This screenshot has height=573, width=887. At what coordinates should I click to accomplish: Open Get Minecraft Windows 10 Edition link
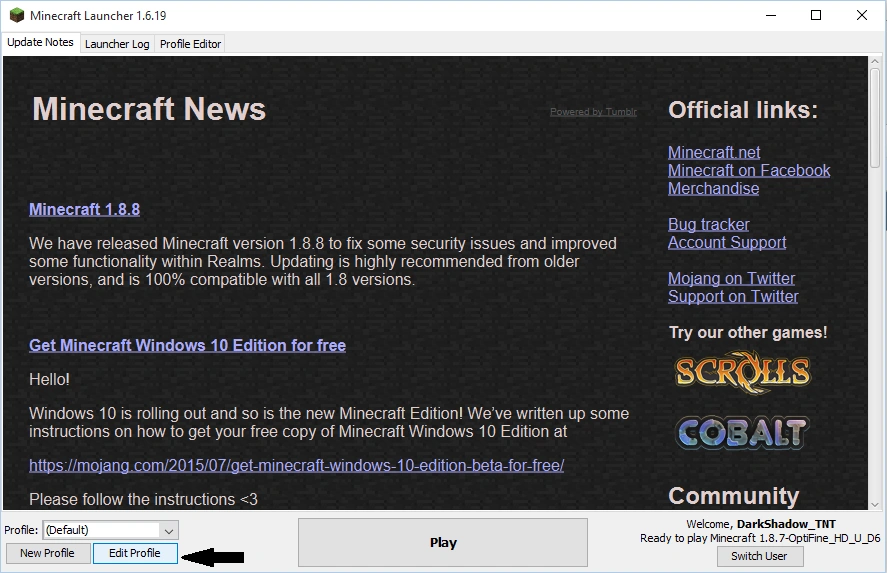click(187, 345)
